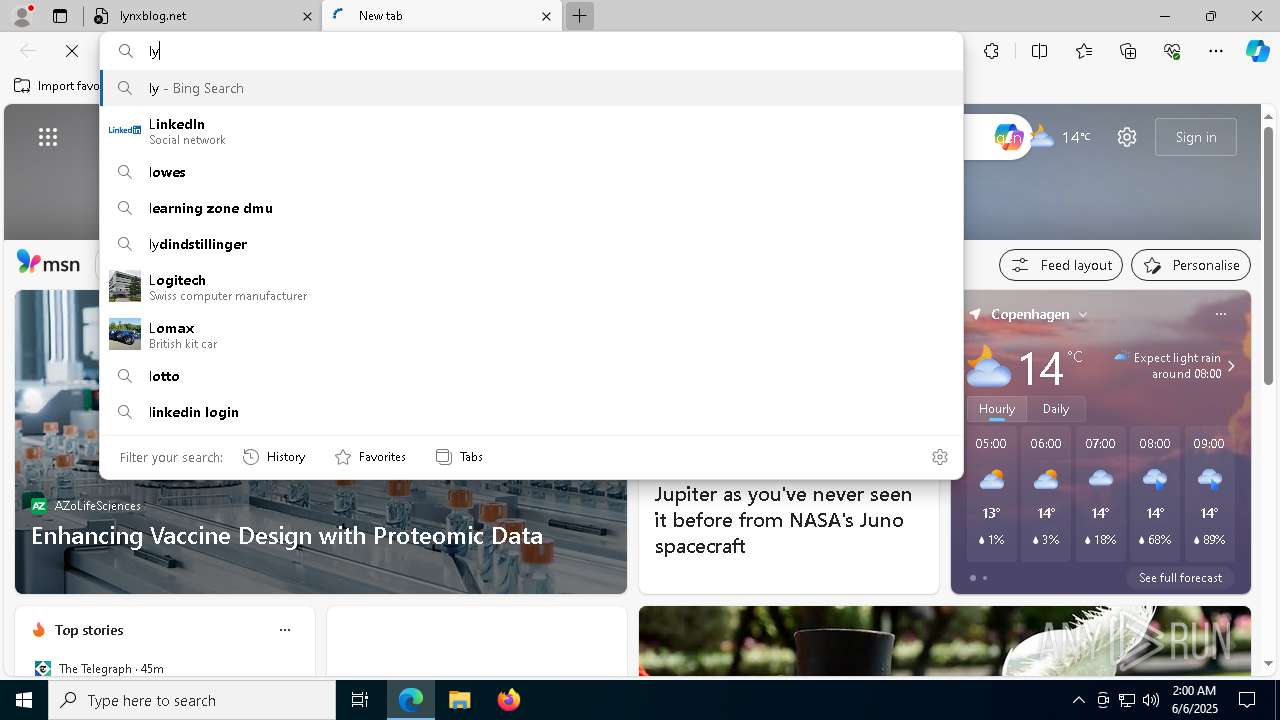Filter search by Favorites
The image size is (1280, 720).
point(370,457)
